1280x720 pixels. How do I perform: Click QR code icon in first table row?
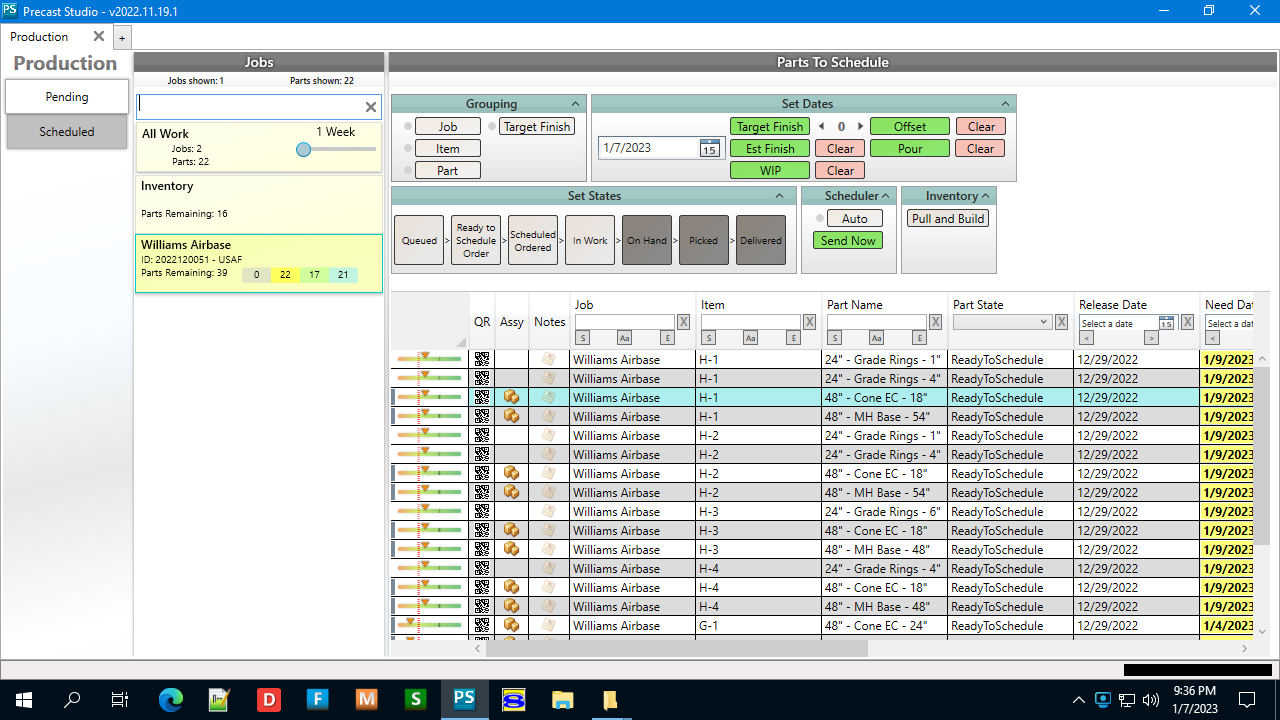coord(482,360)
